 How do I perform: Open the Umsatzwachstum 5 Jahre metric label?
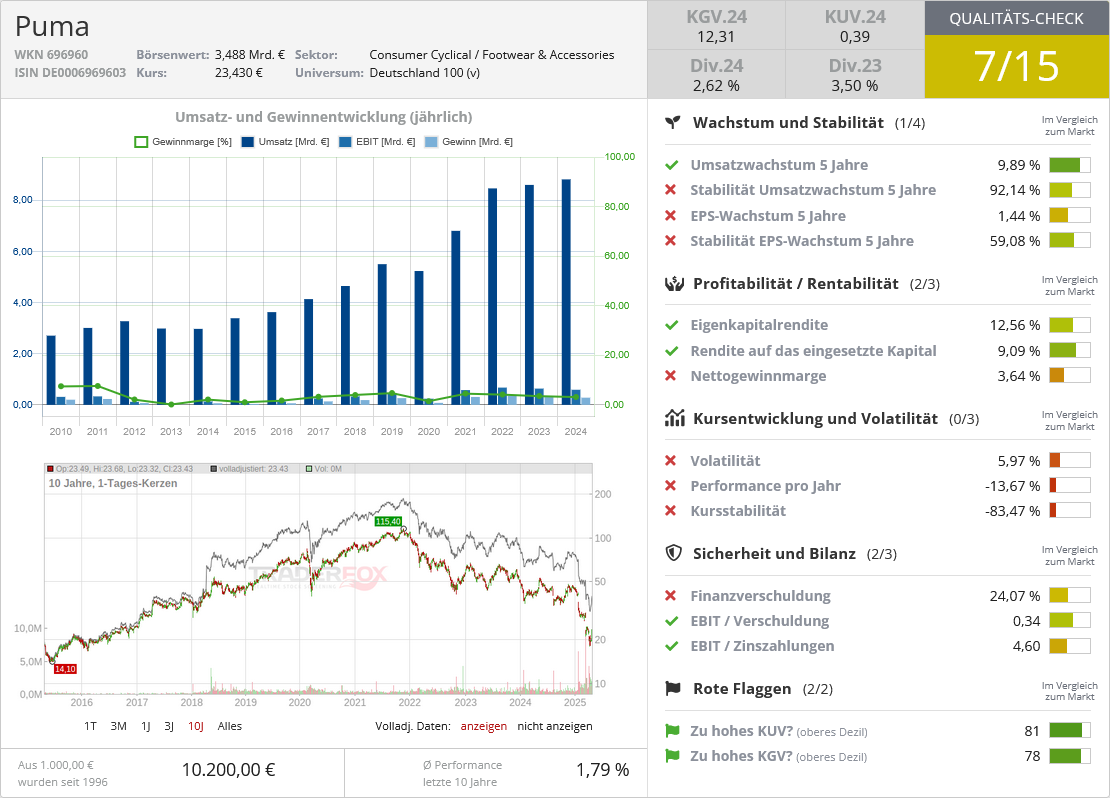[779, 165]
